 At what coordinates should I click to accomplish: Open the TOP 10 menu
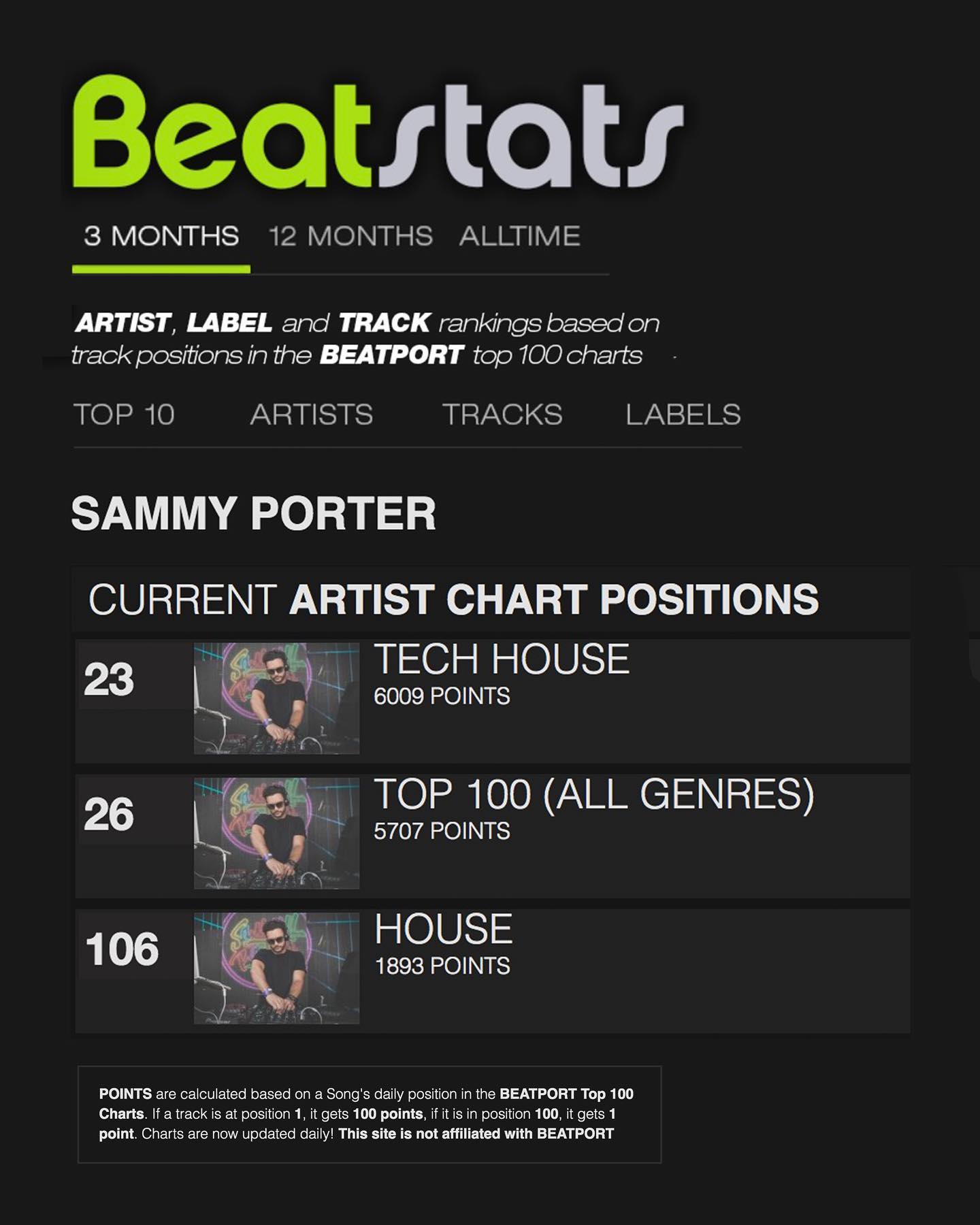tap(124, 414)
